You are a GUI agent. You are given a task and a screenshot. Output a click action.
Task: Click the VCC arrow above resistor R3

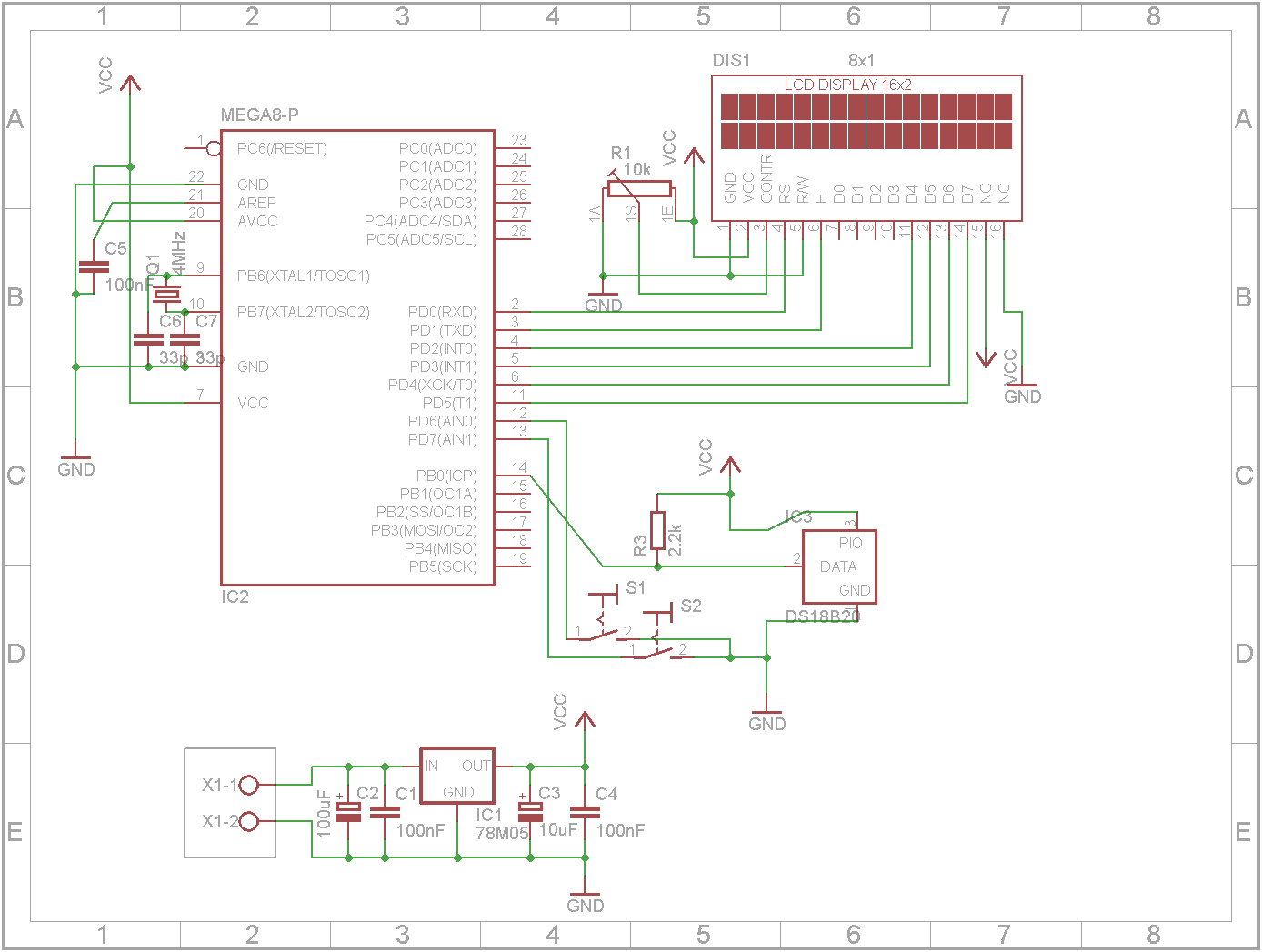[x=730, y=466]
